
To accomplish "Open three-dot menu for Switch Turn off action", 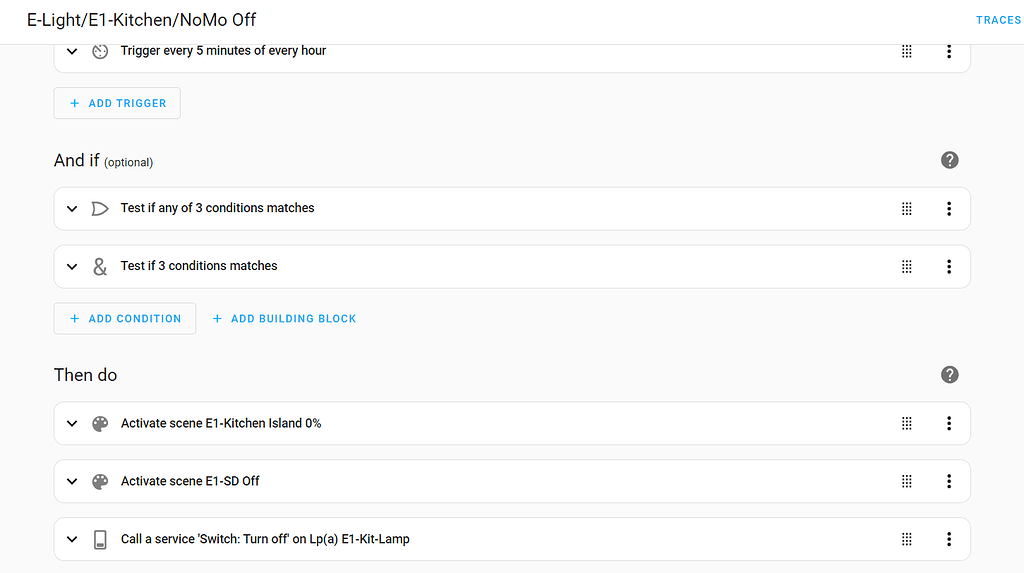I will coord(949,540).
